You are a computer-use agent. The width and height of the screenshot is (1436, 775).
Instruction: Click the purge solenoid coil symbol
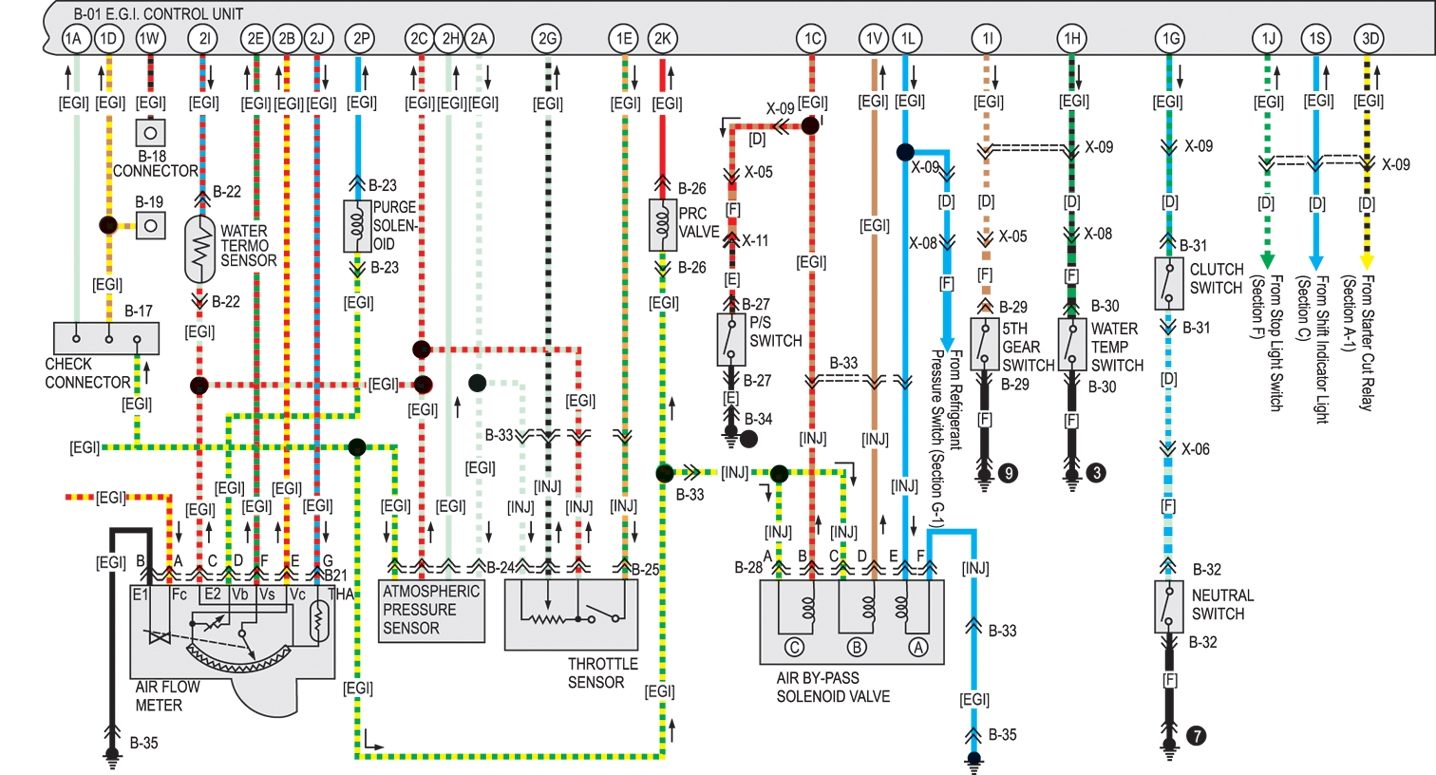pos(358,226)
